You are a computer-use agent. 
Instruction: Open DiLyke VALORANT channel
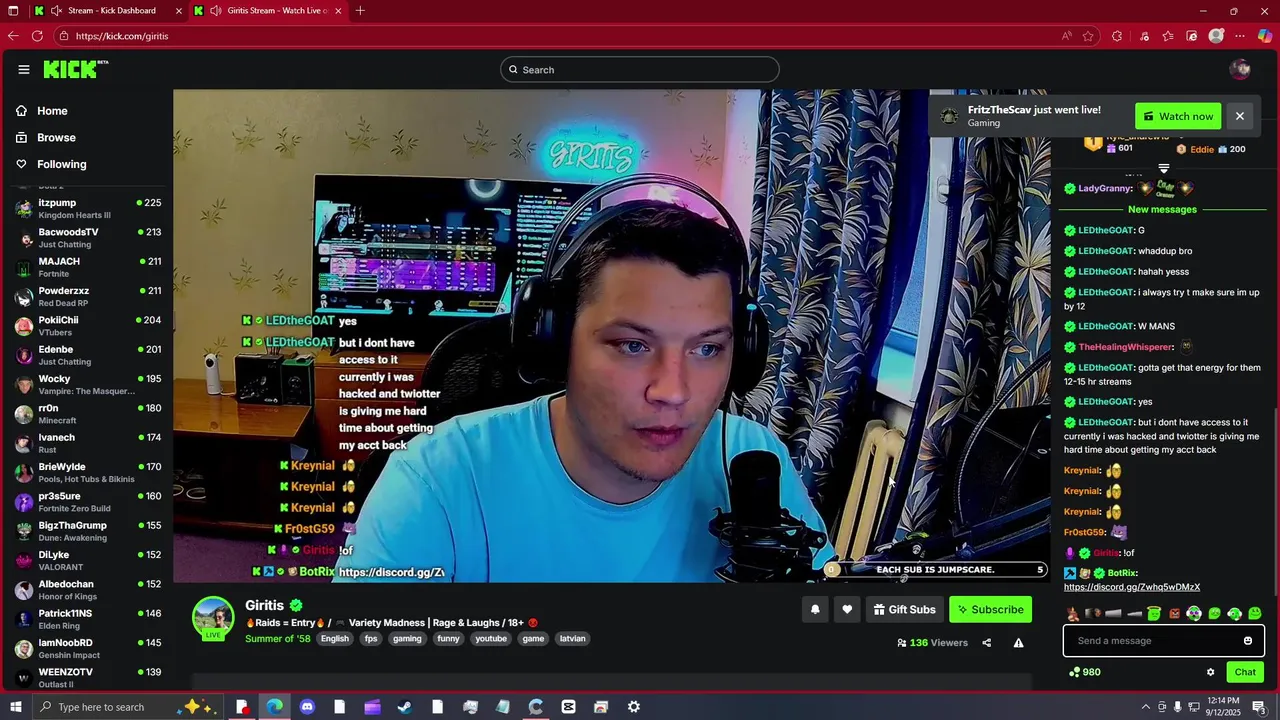(x=88, y=560)
